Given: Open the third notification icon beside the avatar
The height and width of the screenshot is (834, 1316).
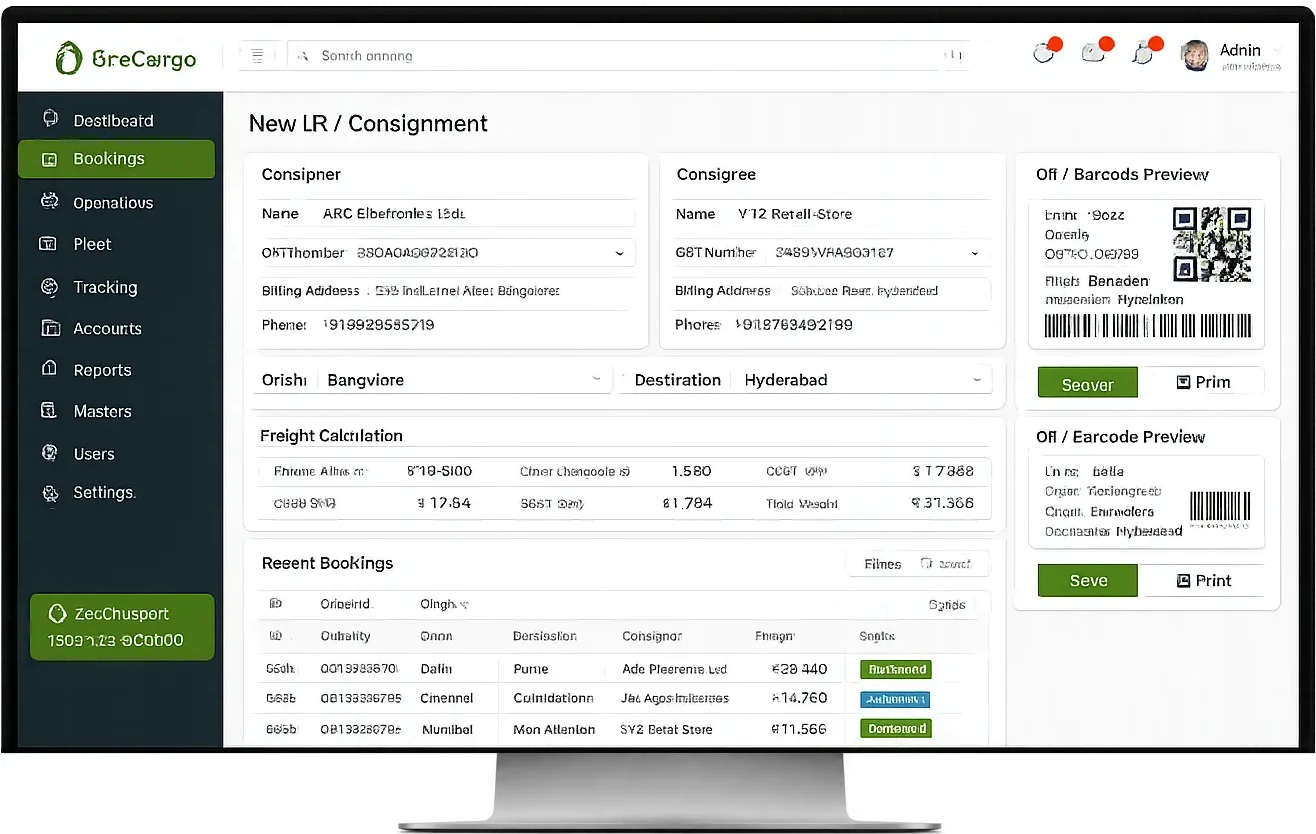Looking at the screenshot, I should [1146, 51].
